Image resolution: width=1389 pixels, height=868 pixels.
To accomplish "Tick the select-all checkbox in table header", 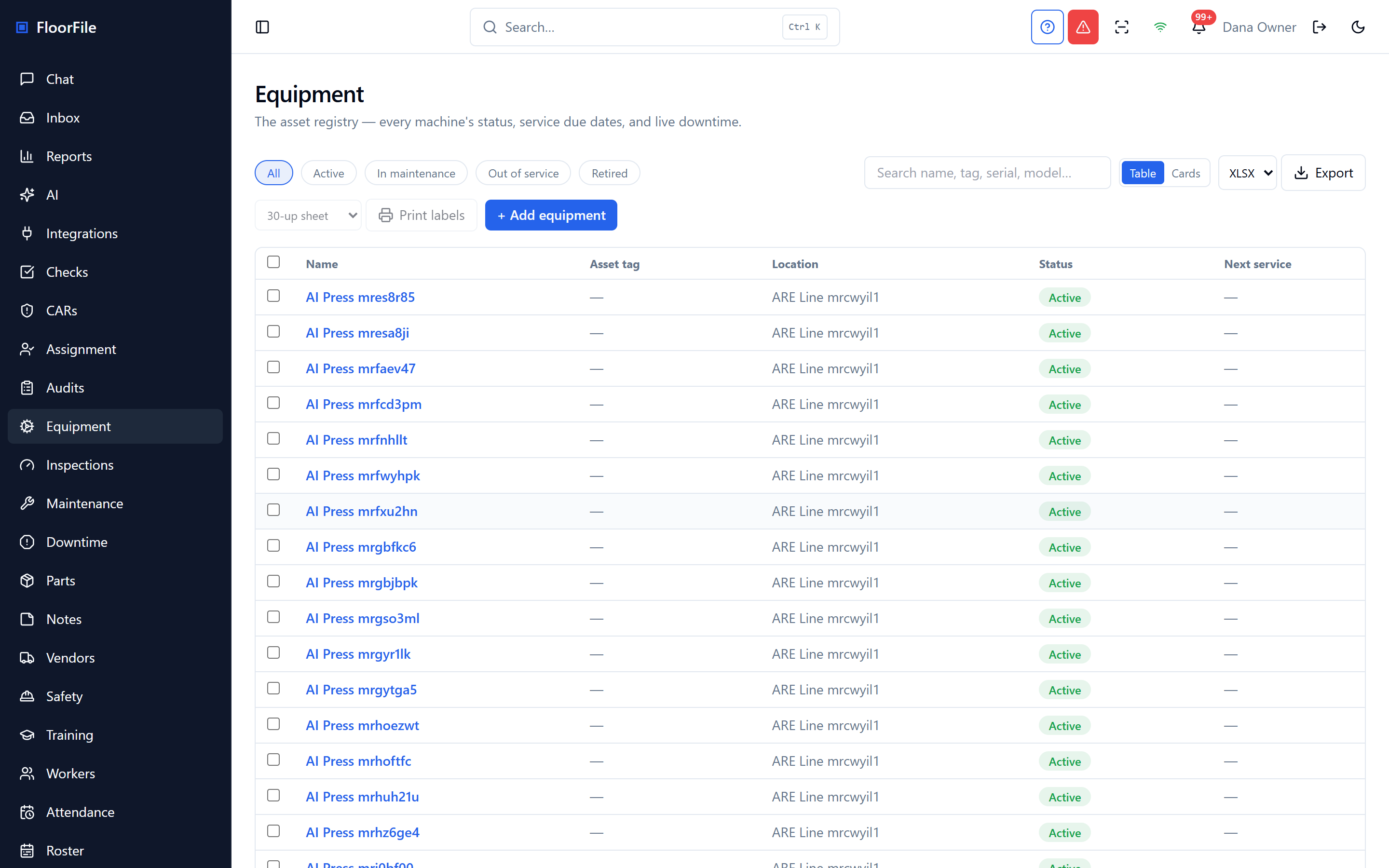I will (273, 262).
